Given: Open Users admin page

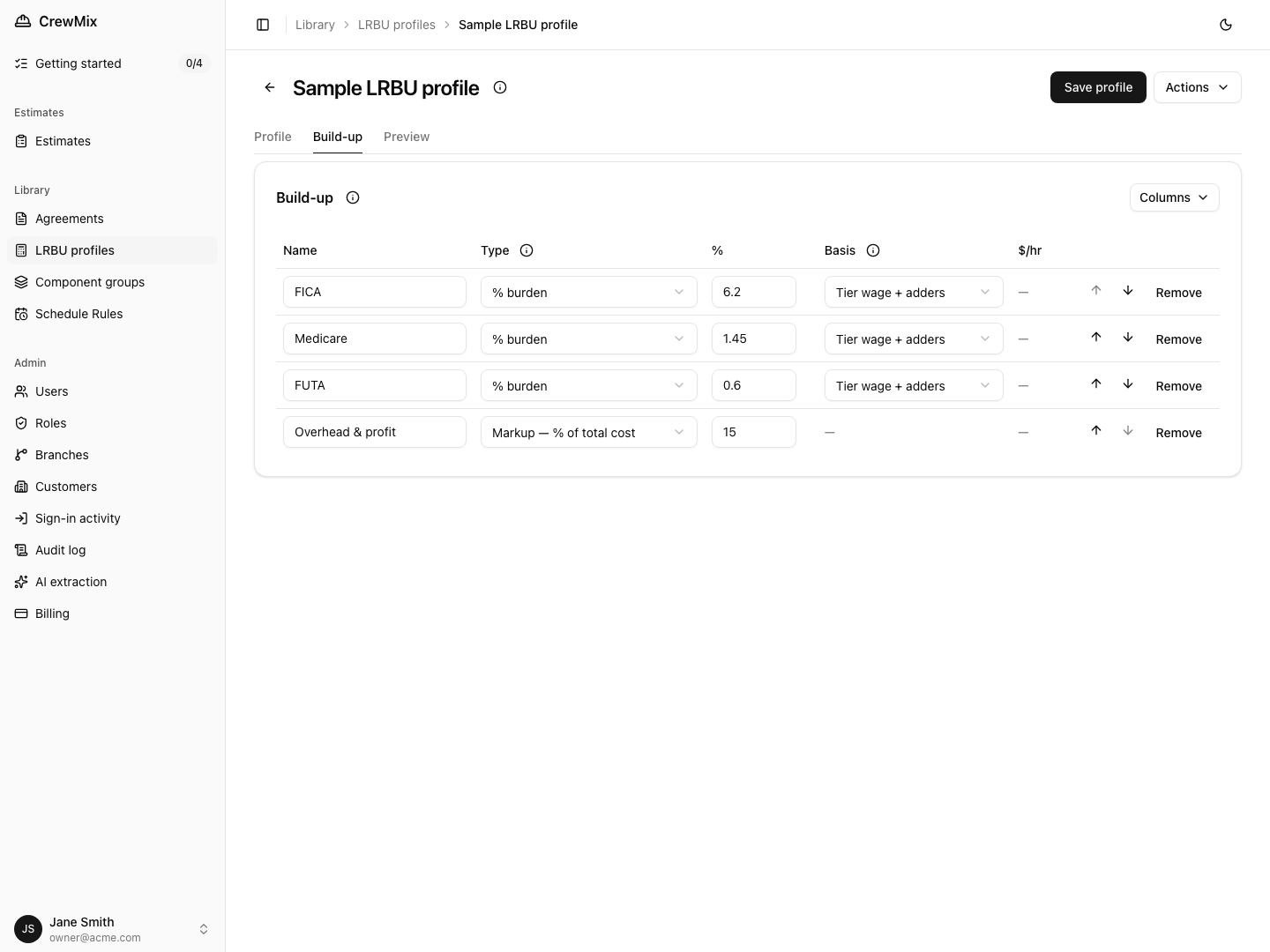Looking at the screenshot, I should click(x=112, y=391).
